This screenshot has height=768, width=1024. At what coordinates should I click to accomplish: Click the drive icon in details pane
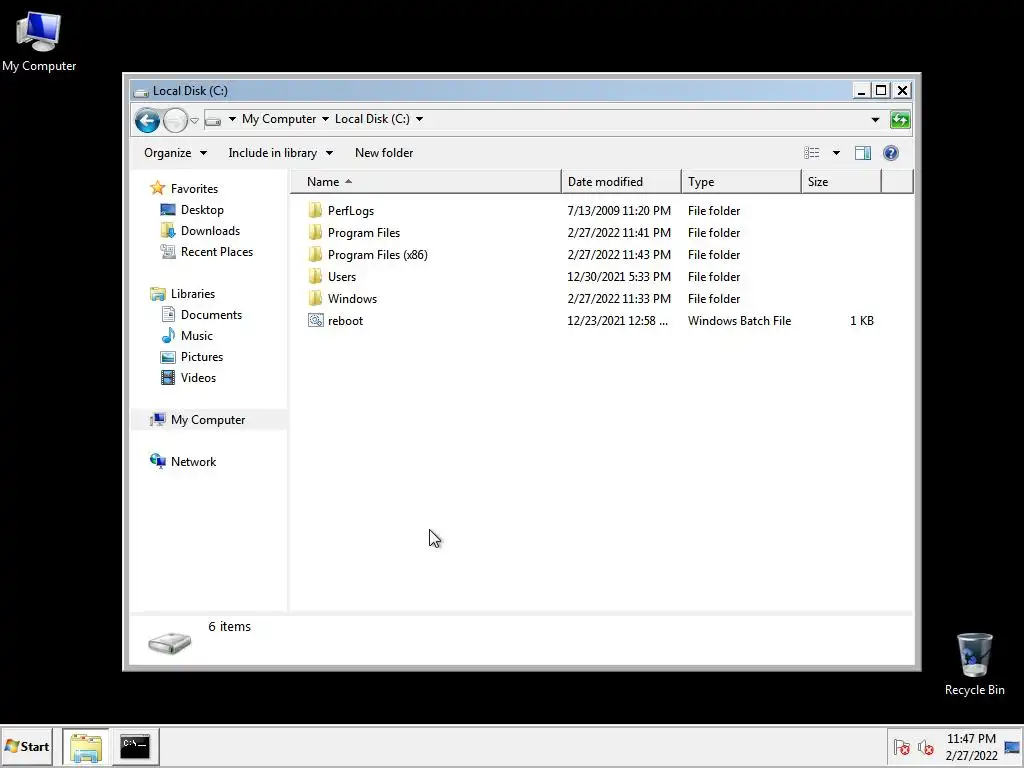(170, 643)
